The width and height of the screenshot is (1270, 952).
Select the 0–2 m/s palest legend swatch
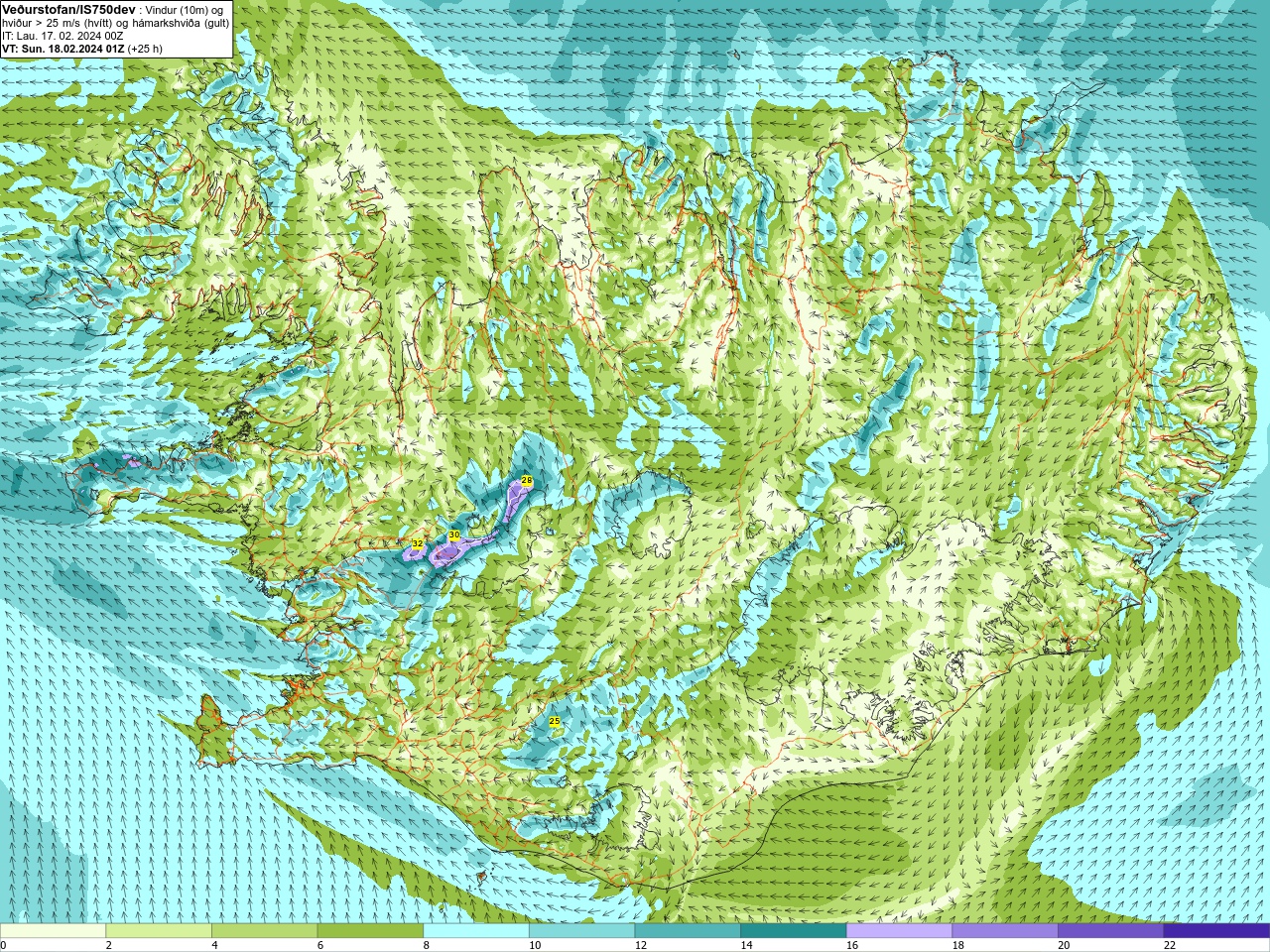(53, 931)
